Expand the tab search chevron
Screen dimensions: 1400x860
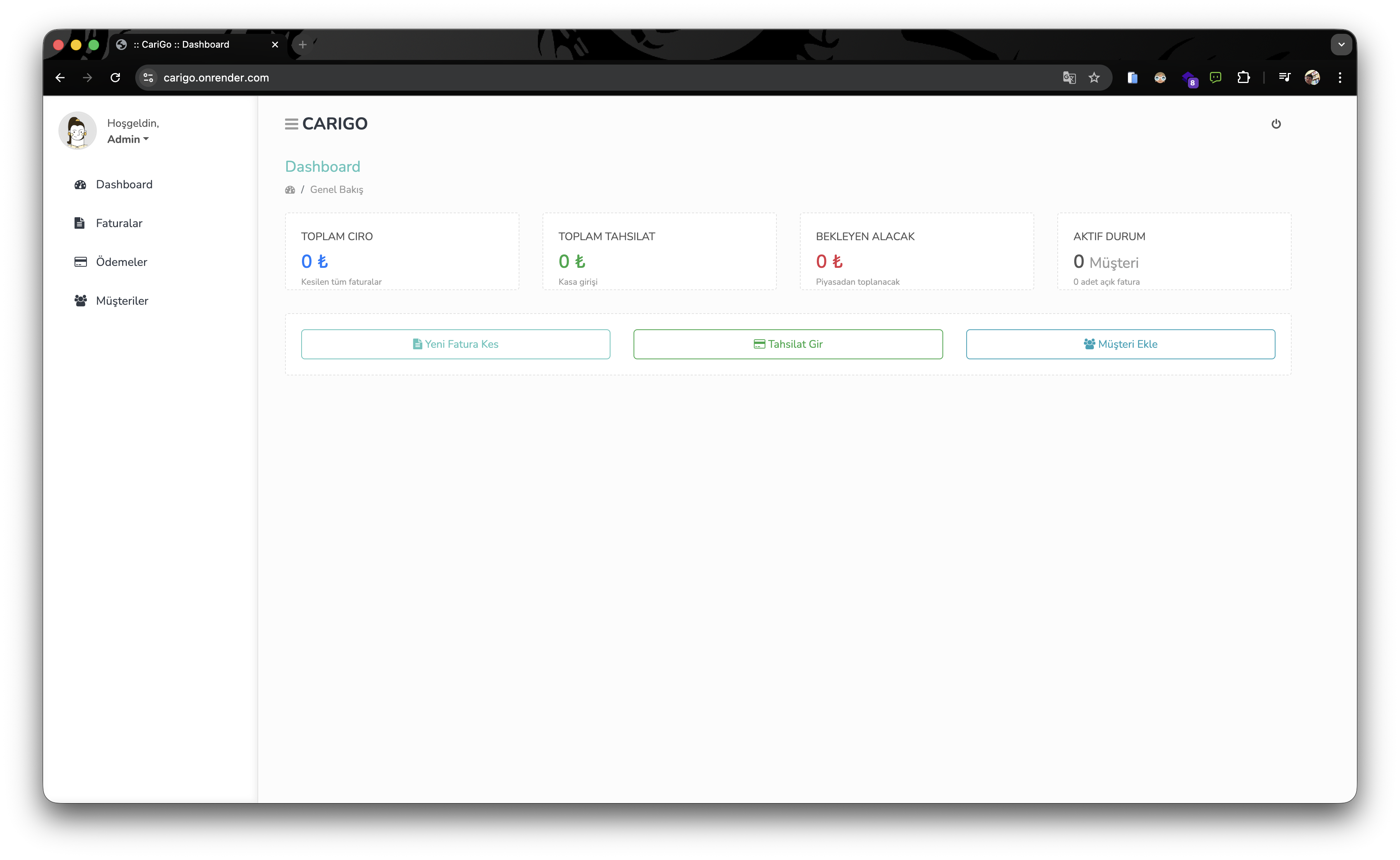(x=1341, y=44)
